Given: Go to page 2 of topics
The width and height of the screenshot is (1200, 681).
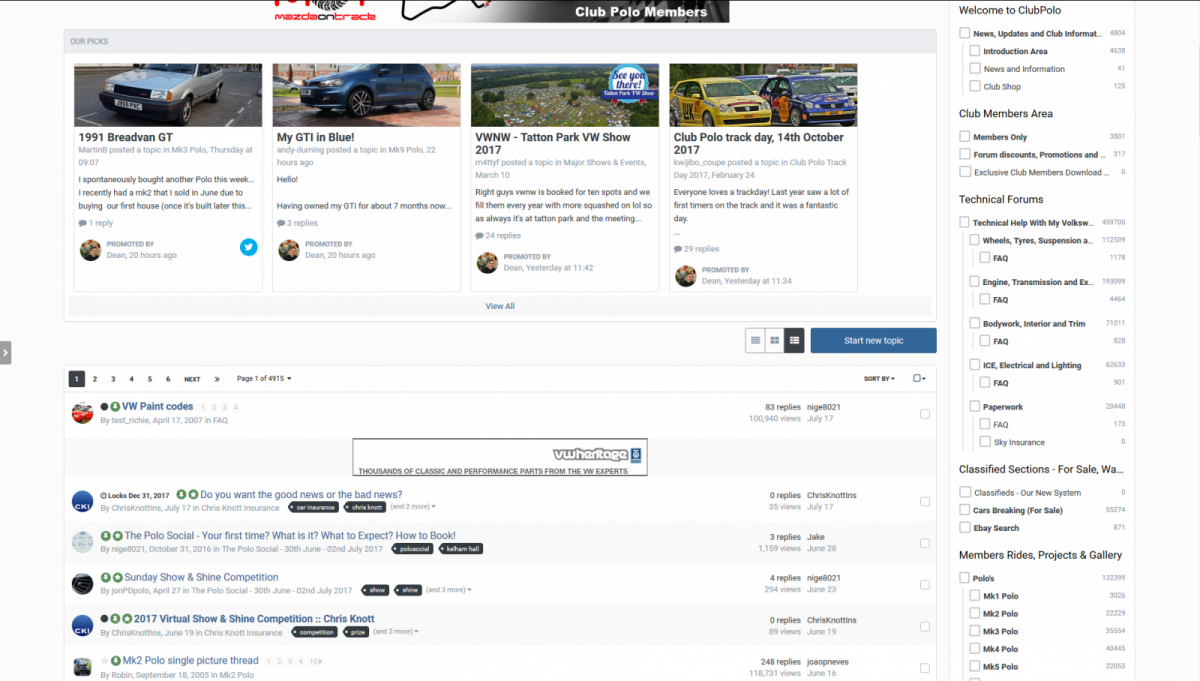Looking at the screenshot, I should (95, 379).
